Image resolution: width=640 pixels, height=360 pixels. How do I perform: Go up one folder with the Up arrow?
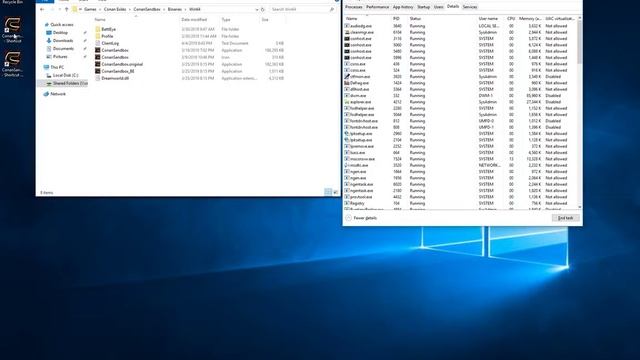coord(67,9)
